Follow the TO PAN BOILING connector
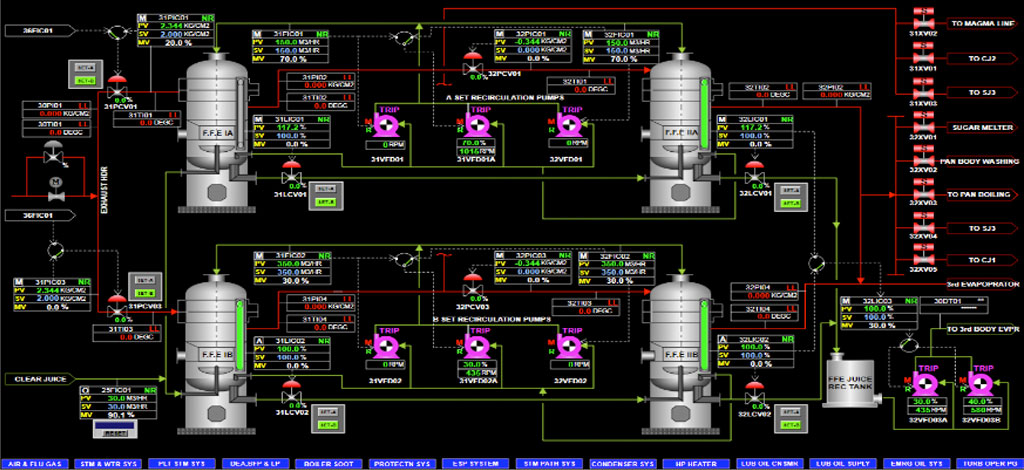 (983, 195)
